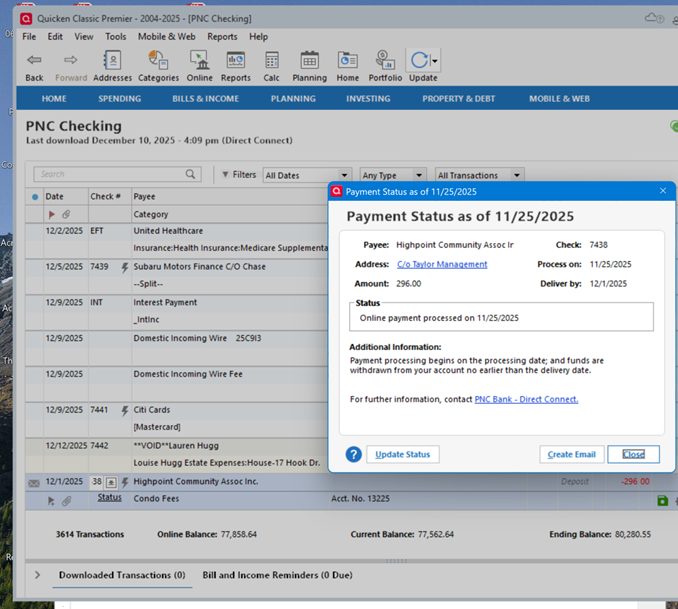
Task: Click the Forward arrow toolbar icon
Action: click(71, 60)
